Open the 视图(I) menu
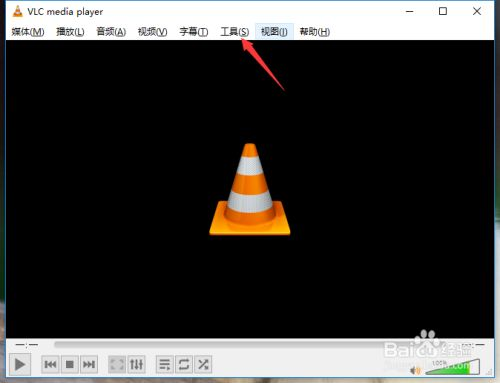This screenshot has height=383, width=500. point(274,32)
